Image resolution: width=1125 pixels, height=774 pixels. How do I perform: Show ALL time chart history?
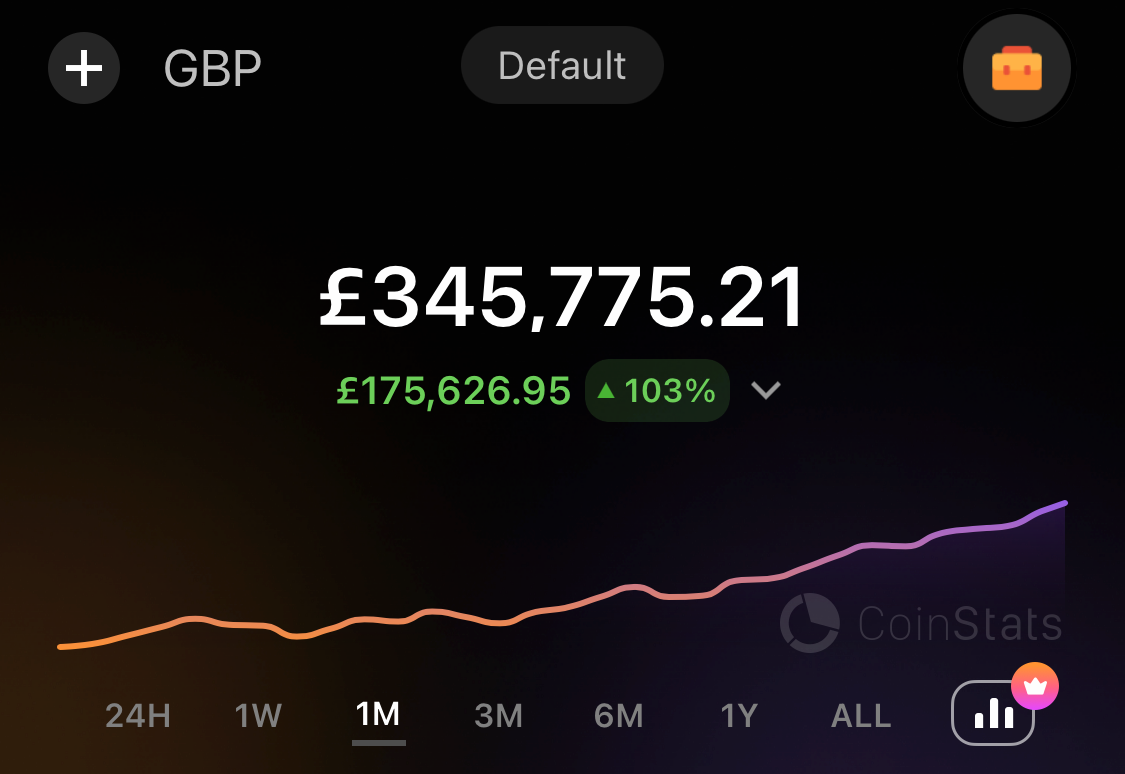pos(861,715)
